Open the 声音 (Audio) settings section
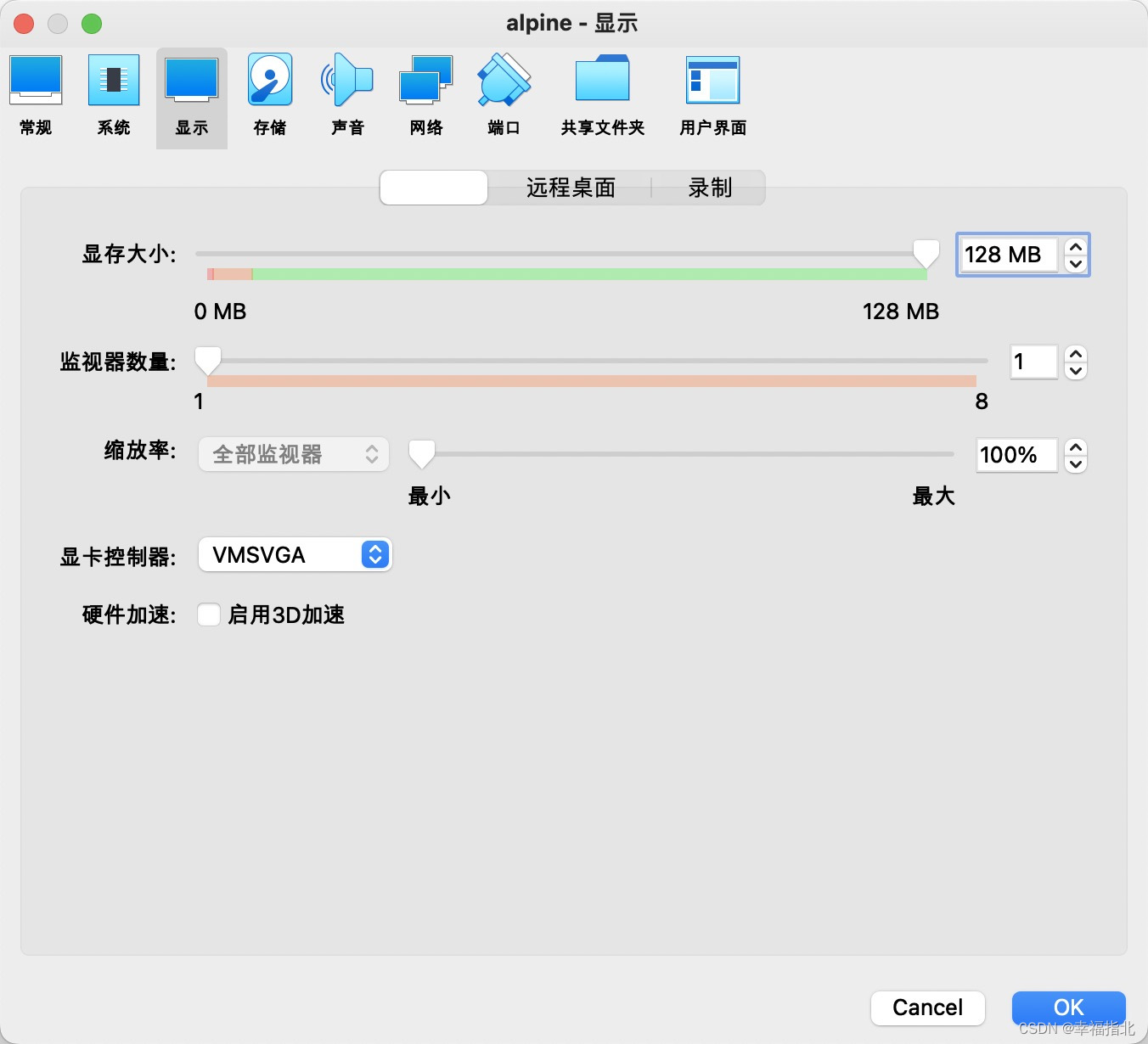 [x=347, y=95]
